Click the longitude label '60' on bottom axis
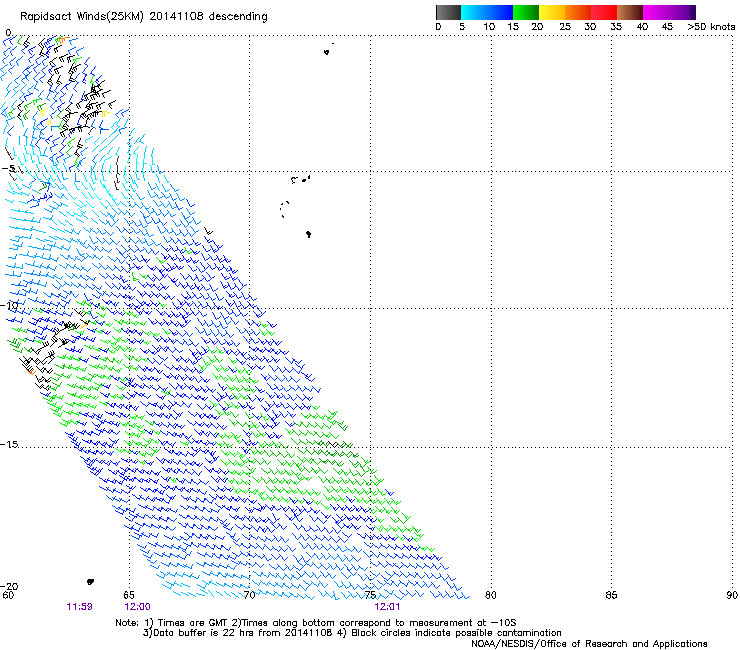This screenshot has height=650, width=740. click(8, 595)
